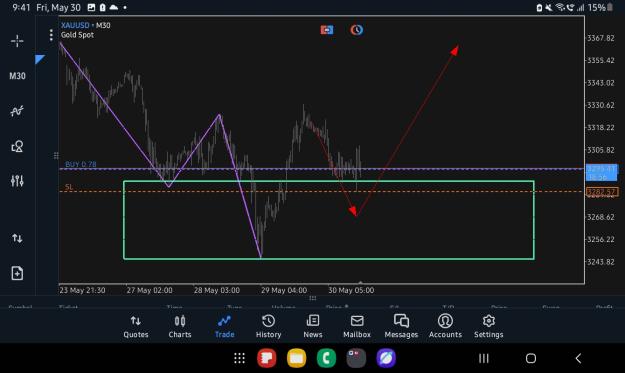Open chart settings sliders icon
625x373 pixels.
coord(17,181)
